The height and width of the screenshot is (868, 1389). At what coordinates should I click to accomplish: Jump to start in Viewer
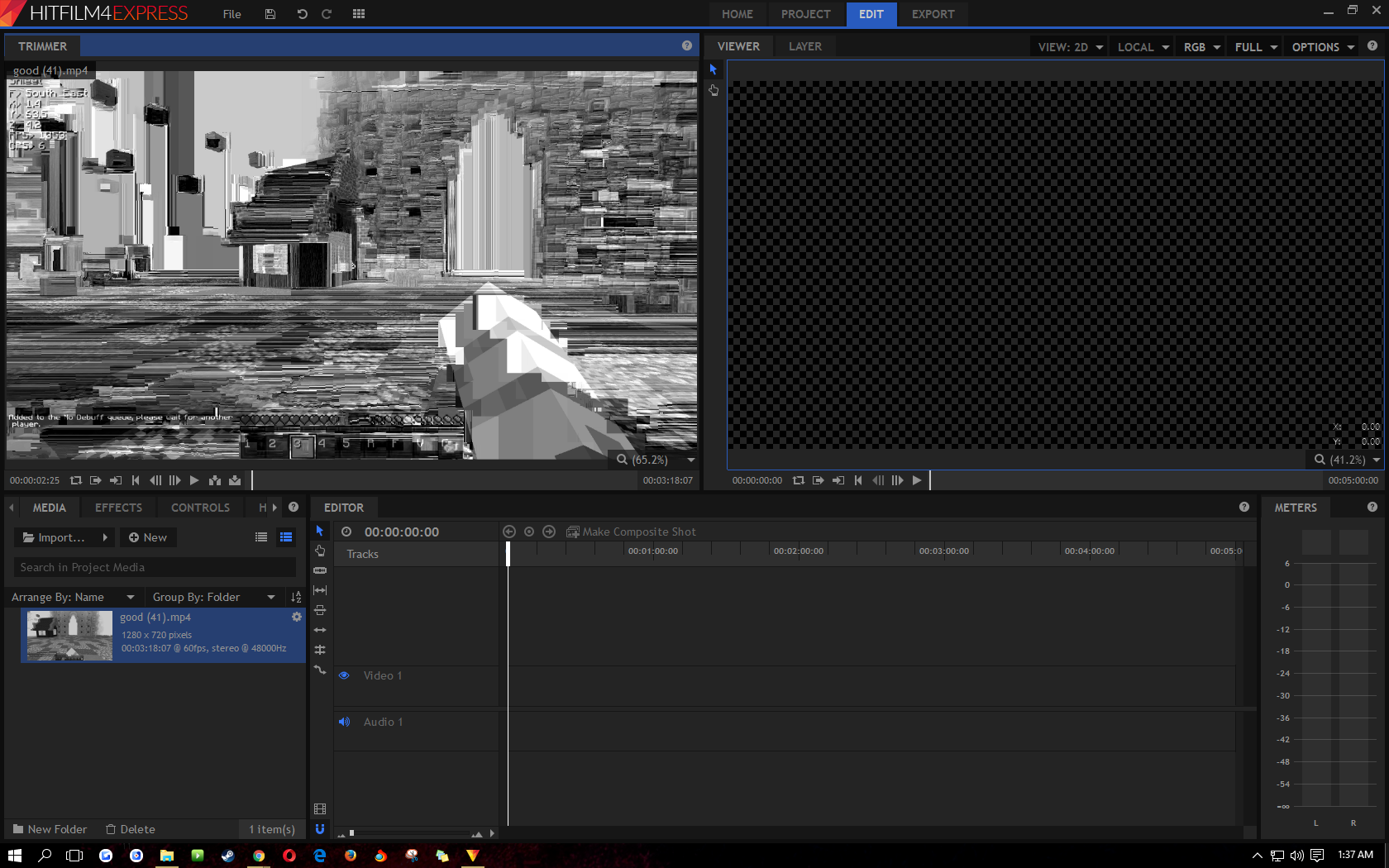[858, 480]
